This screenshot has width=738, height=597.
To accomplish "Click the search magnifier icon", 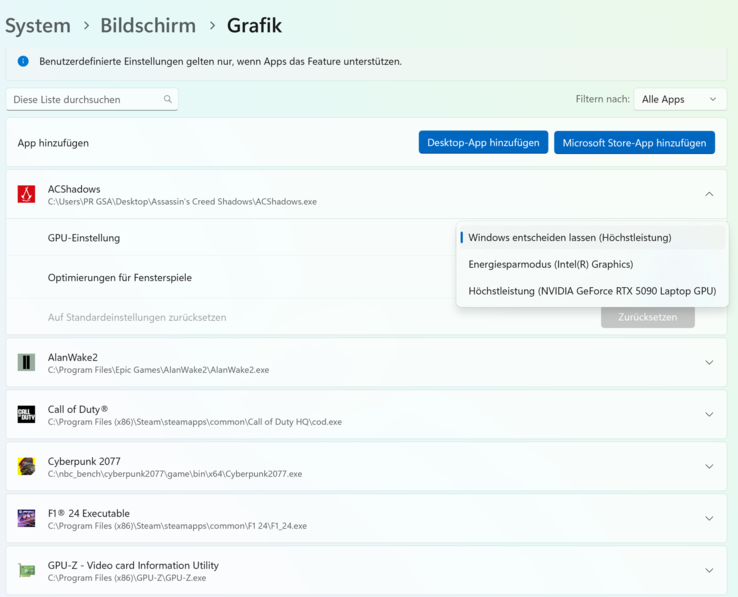I will click(x=168, y=99).
